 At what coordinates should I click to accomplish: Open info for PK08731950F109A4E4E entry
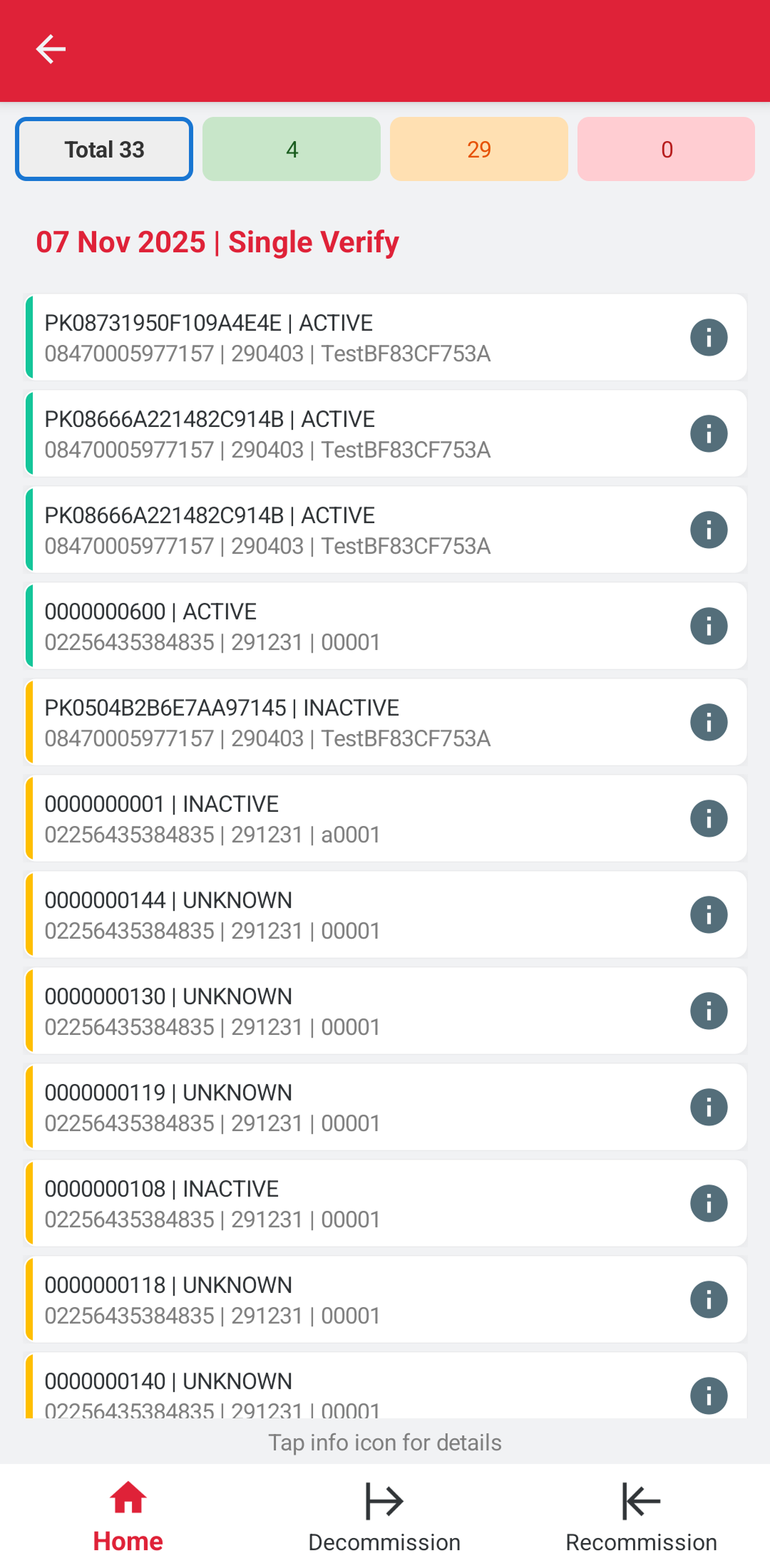(x=709, y=337)
